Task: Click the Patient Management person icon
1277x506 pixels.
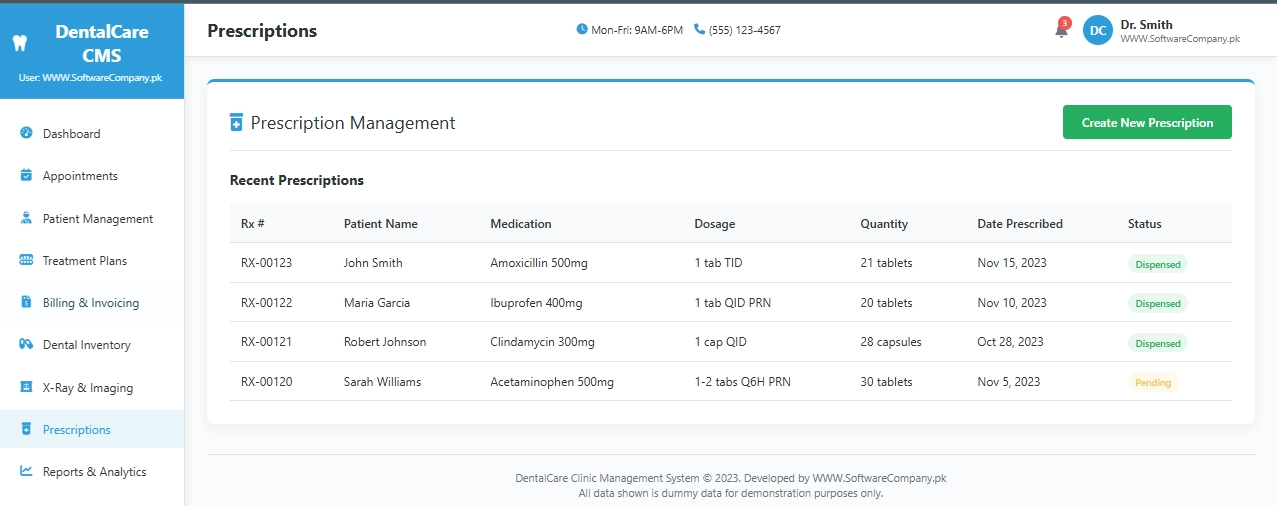Action: 27,218
